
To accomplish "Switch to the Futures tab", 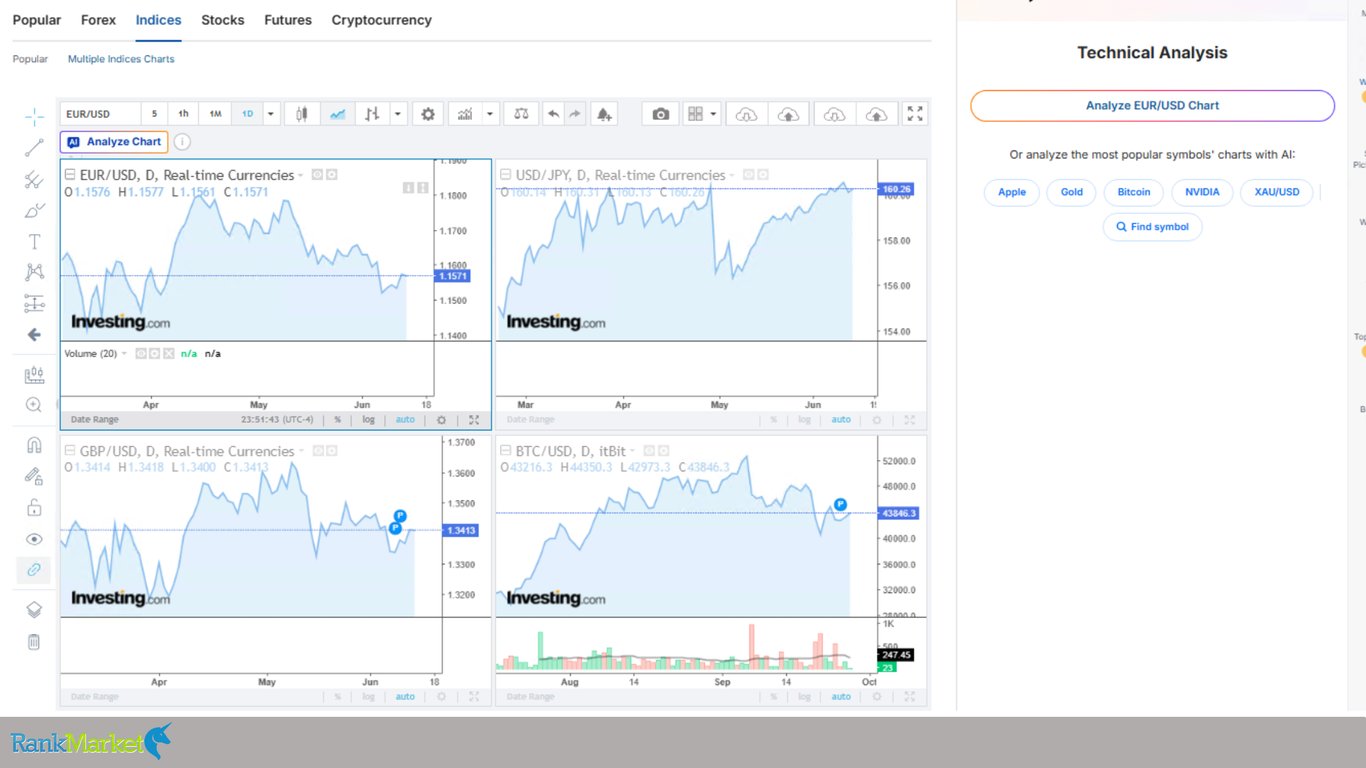I will coord(288,20).
